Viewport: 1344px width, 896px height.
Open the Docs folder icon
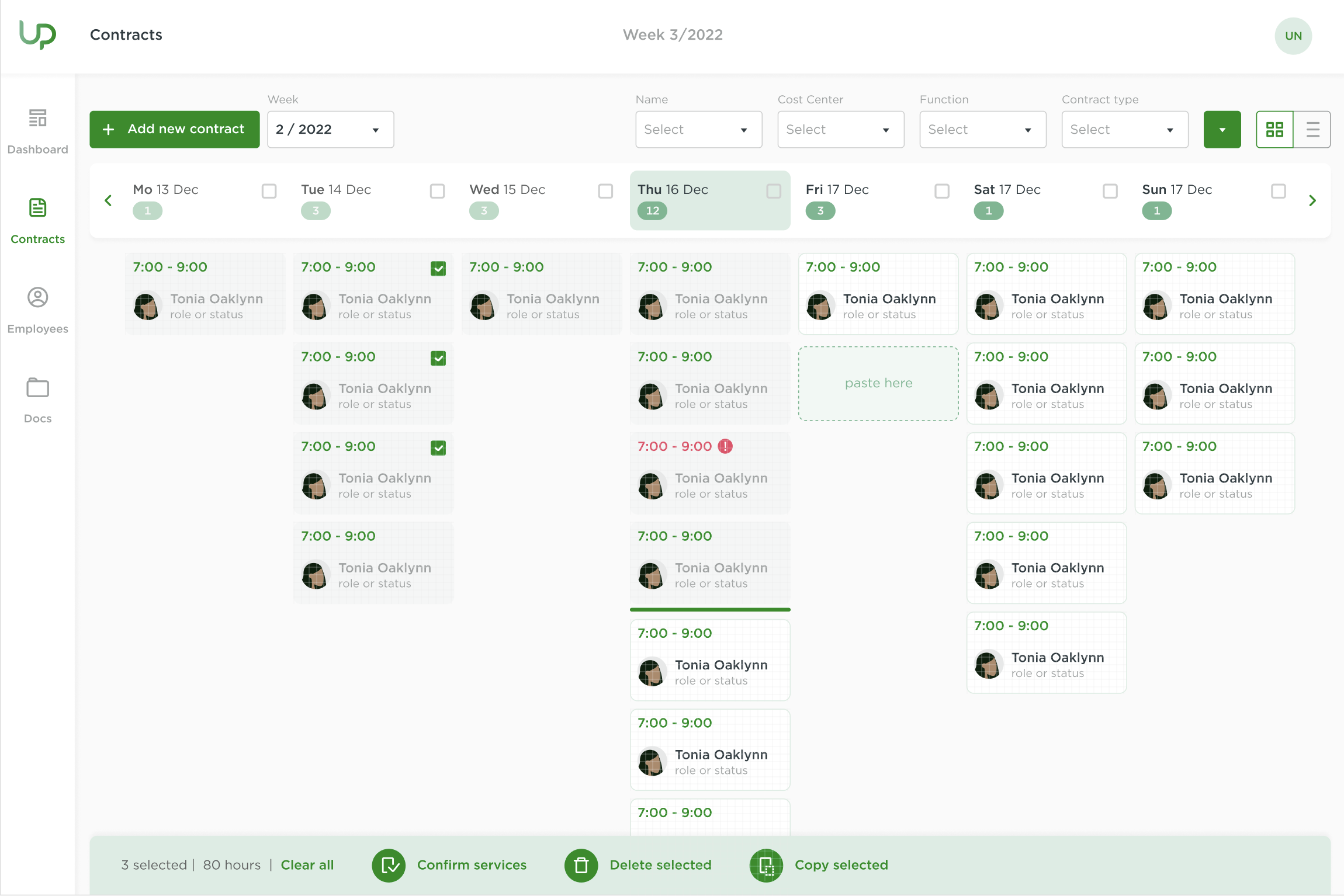click(38, 388)
